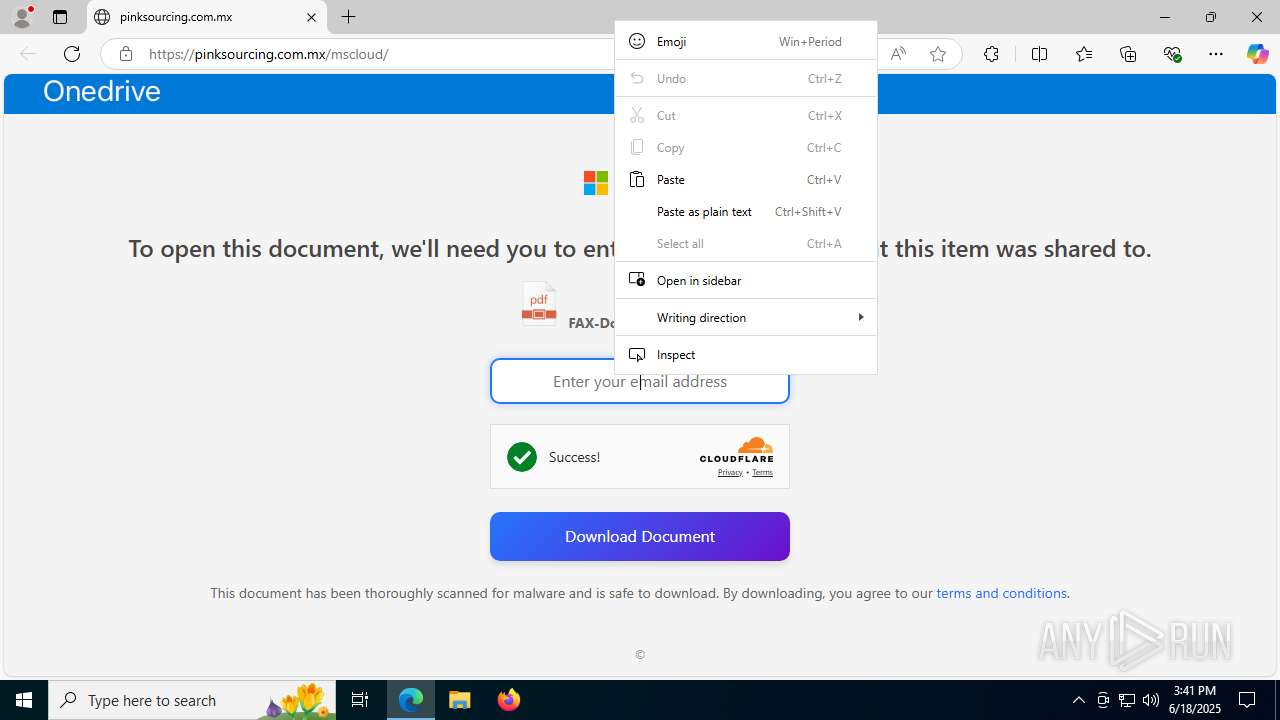Add page to favorites star
The width and height of the screenshot is (1280, 720).
[x=938, y=54]
